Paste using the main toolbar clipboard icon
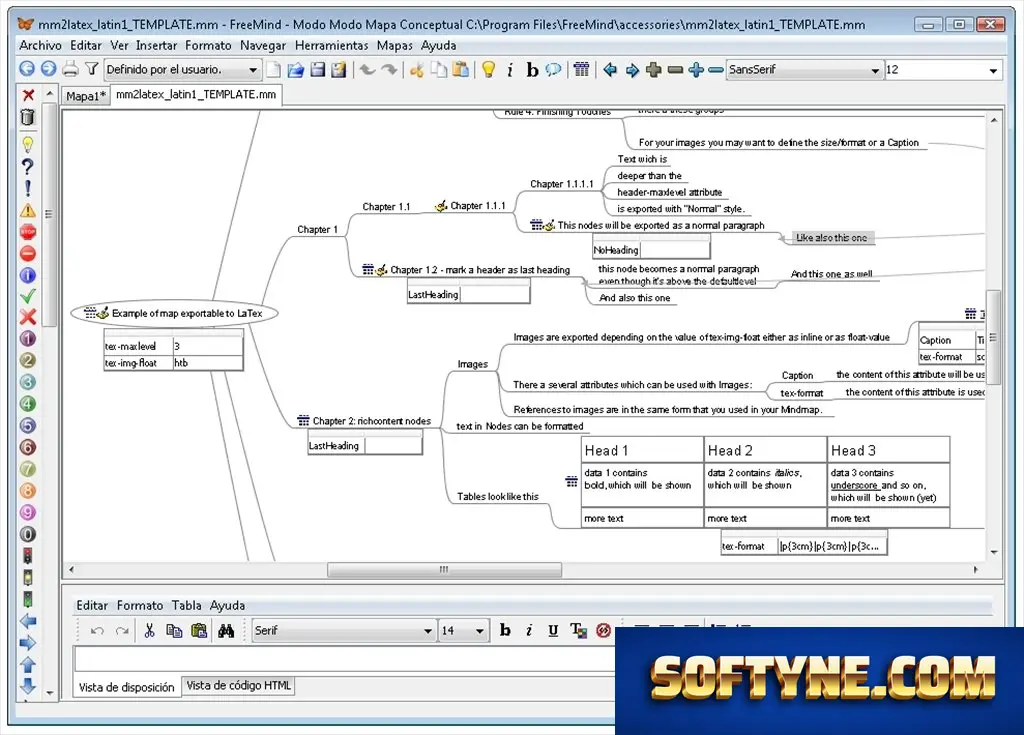 coord(460,69)
